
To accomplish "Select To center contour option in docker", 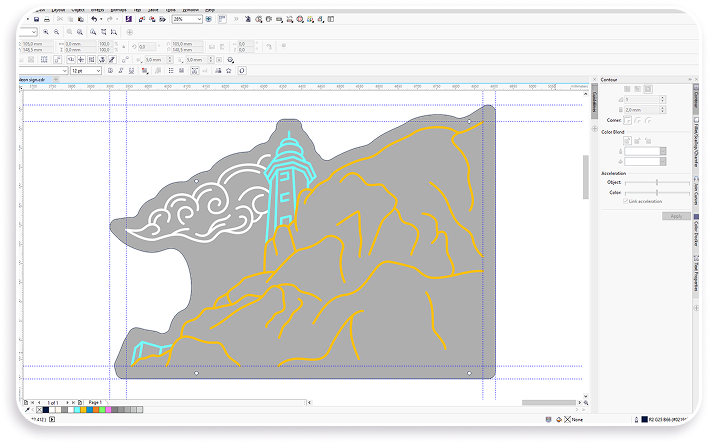I will 627,89.
